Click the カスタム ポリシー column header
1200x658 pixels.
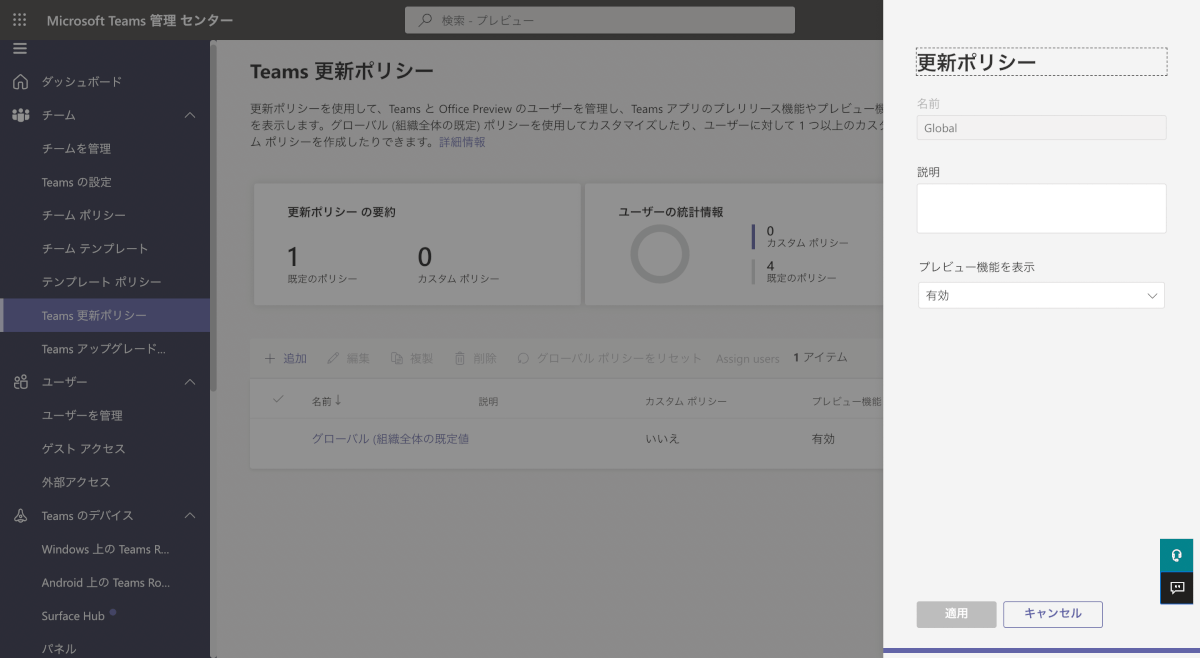[x=686, y=402]
